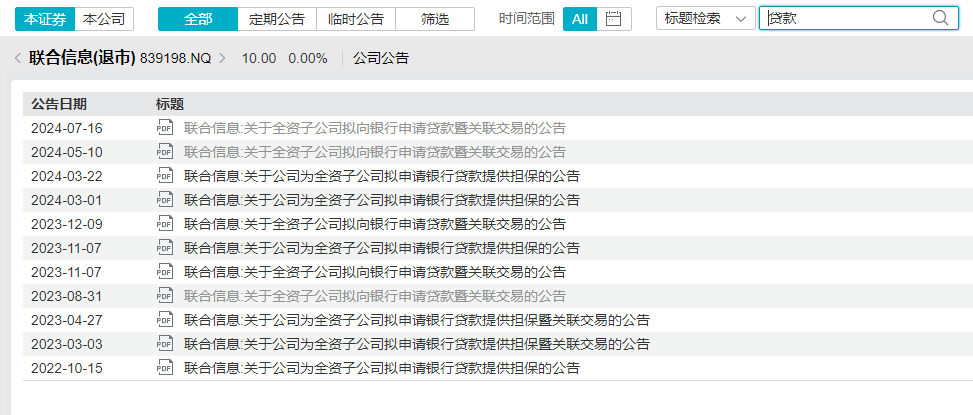Open 2023-03-03 guarantee related transaction title
The image size is (973, 415).
[417, 344]
